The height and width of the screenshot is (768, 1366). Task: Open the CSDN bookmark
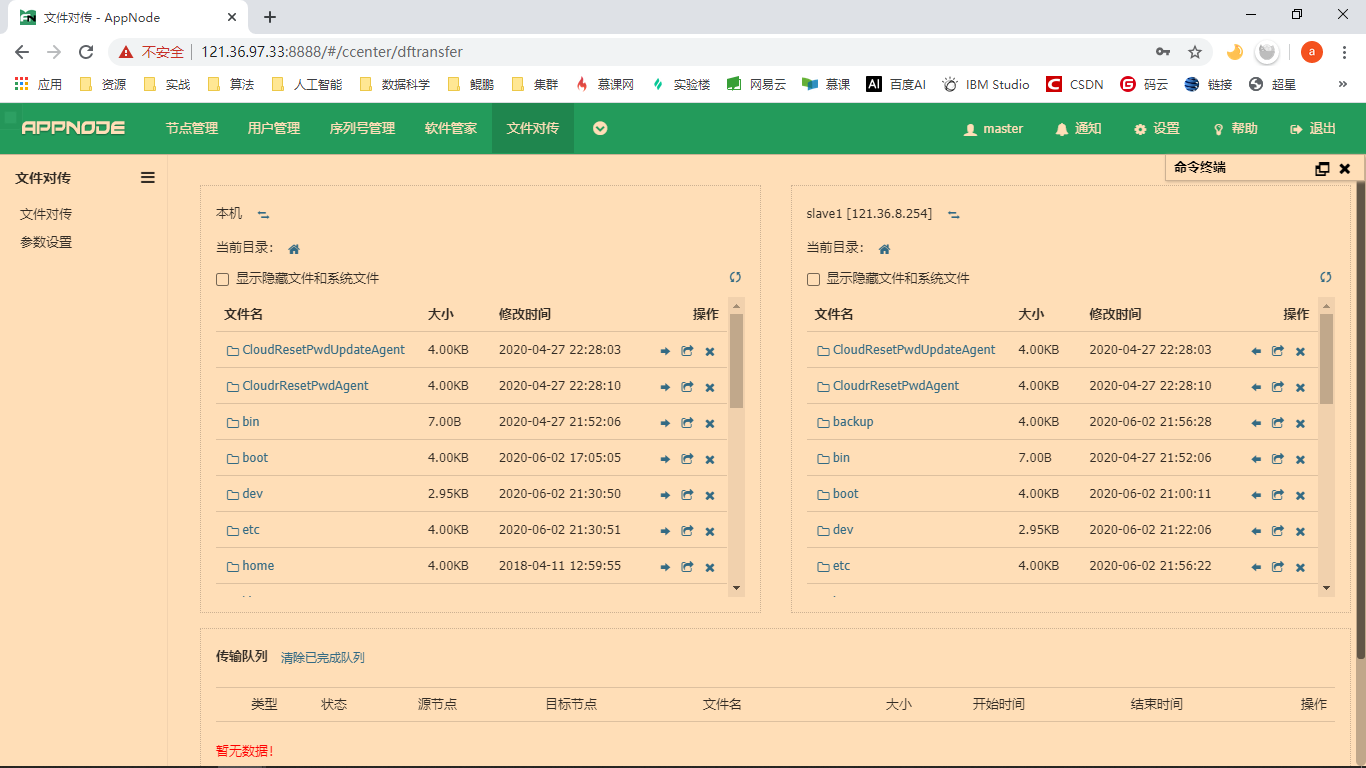(1075, 85)
